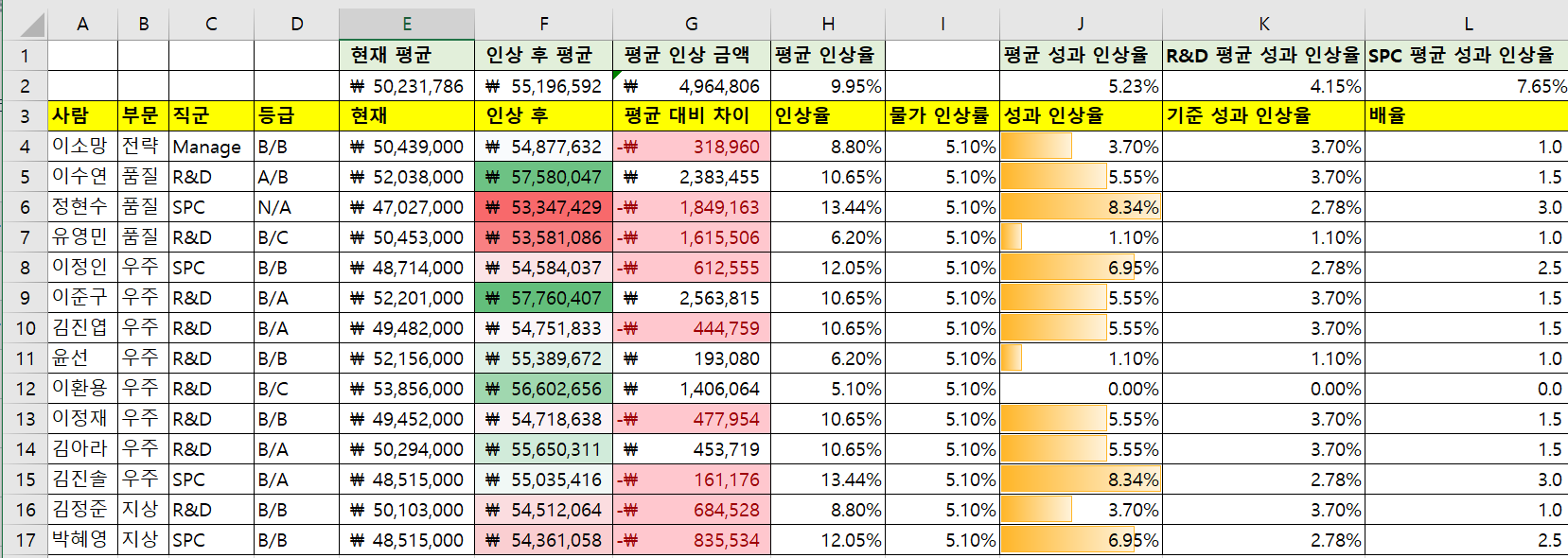The height and width of the screenshot is (558, 1568).
Task: Click the N/A grade cell
Action: [296, 207]
